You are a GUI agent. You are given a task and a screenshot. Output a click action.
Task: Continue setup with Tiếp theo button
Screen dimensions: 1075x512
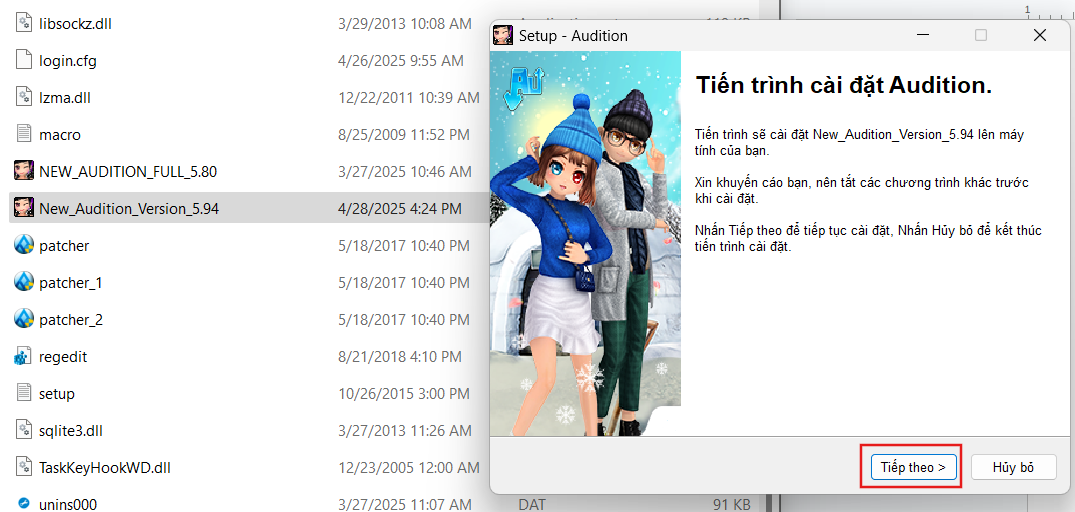tap(912, 467)
